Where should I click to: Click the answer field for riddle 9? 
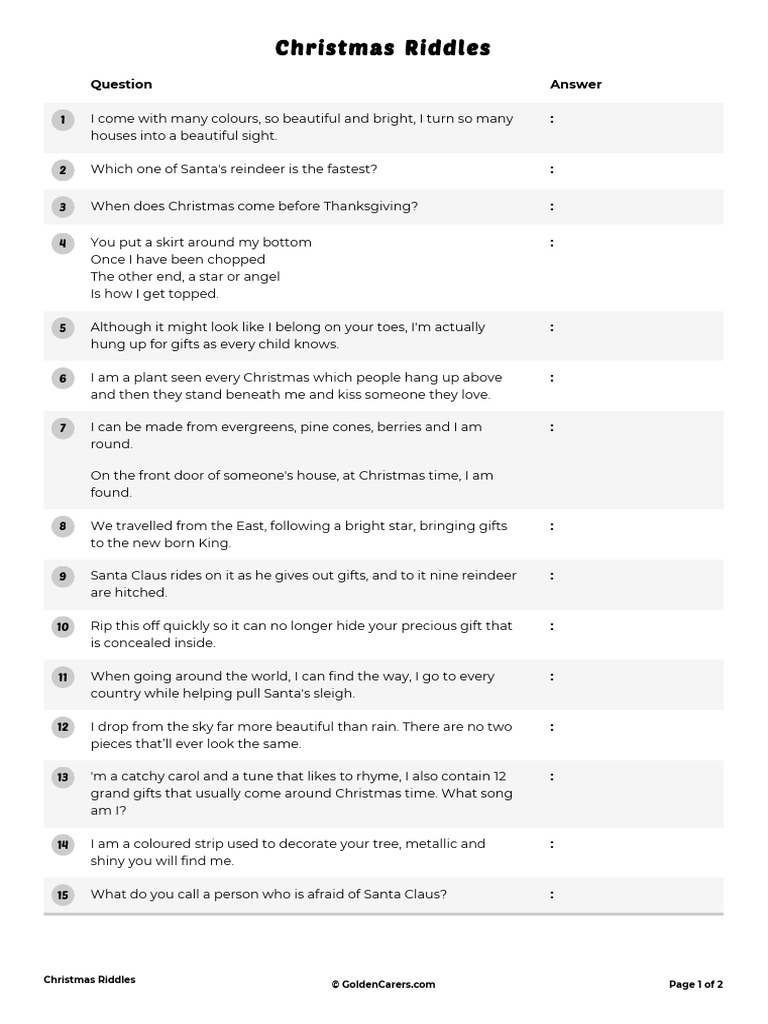coord(633,584)
